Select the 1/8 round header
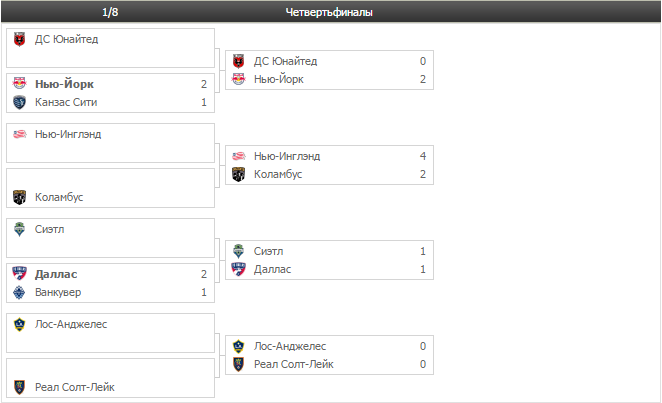This screenshot has height=403, width=662. 110,12
